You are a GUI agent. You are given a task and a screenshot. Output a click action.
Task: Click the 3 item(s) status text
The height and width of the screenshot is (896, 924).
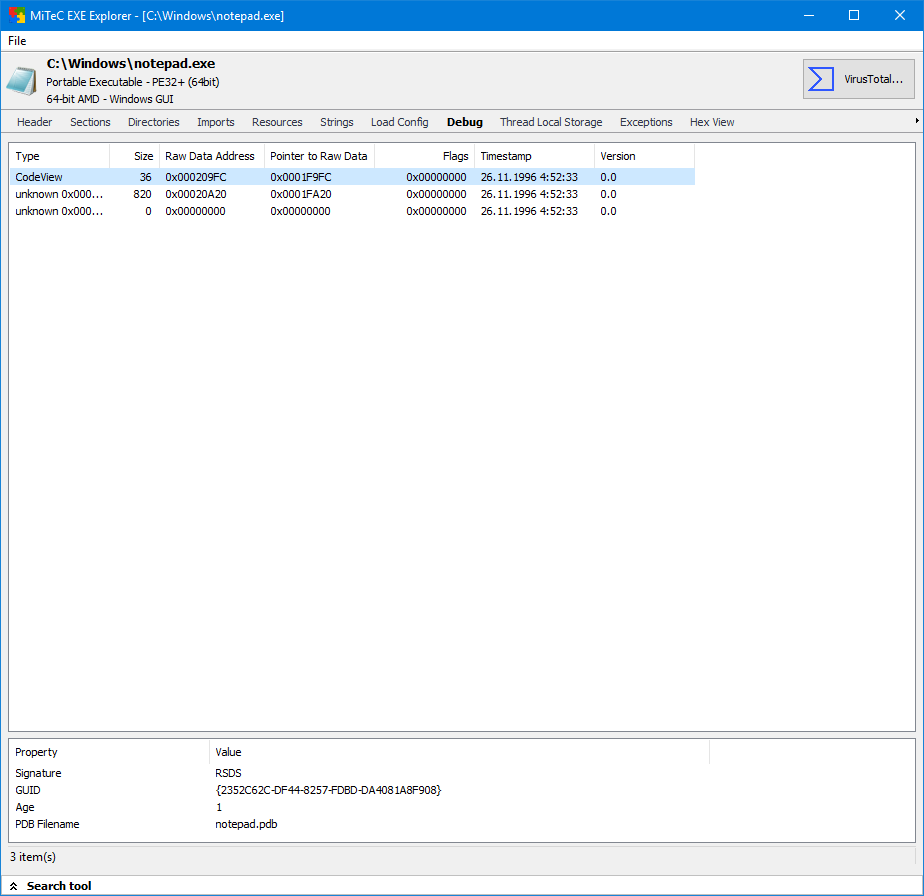click(x=33, y=857)
